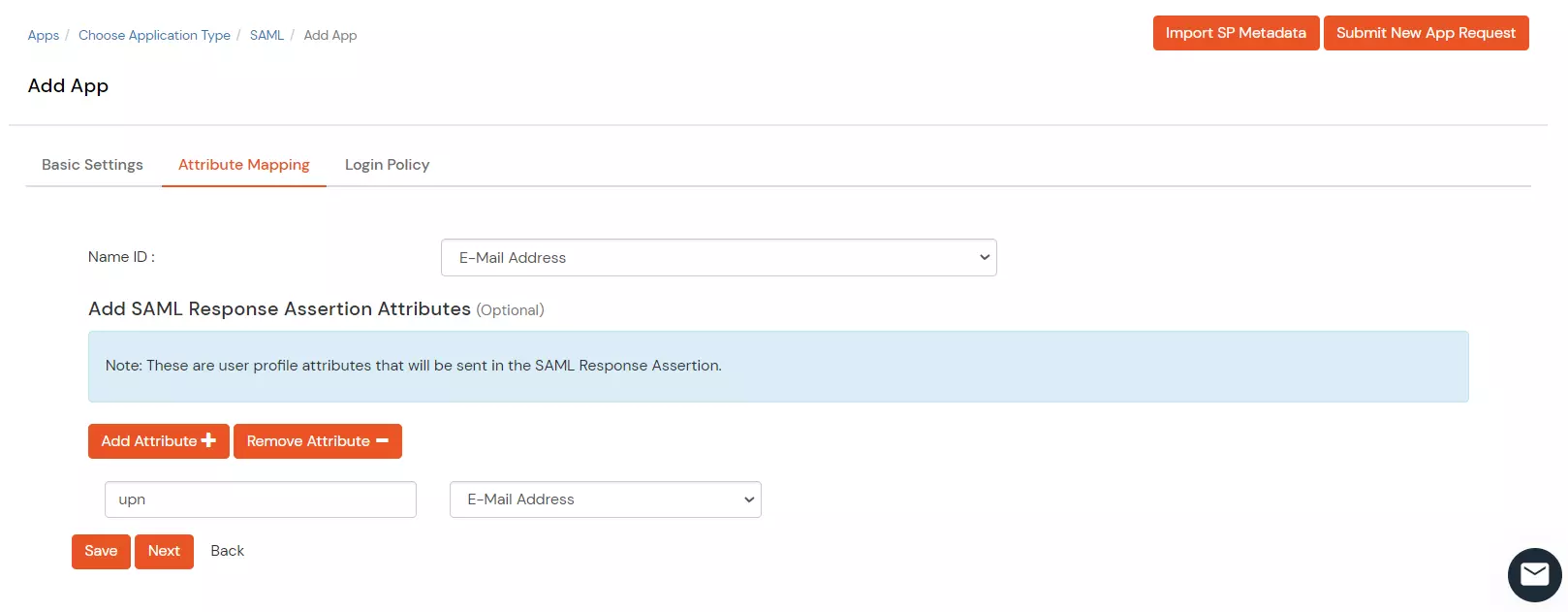Open the Name ID dropdown
This screenshot has width=1568, height=612.
[x=718, y=258]
